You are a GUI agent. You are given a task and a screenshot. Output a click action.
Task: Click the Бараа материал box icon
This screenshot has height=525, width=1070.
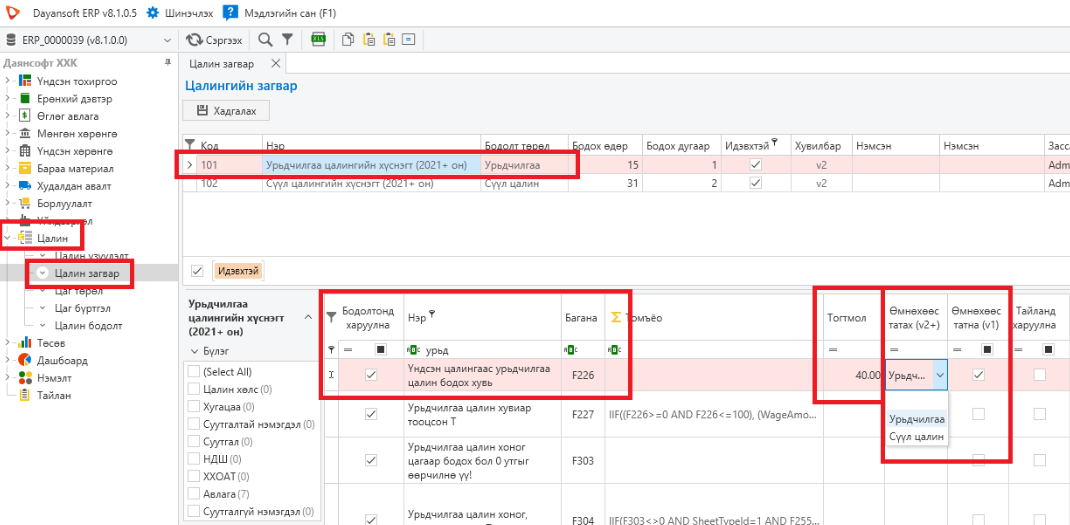click(x=25, y=168)
